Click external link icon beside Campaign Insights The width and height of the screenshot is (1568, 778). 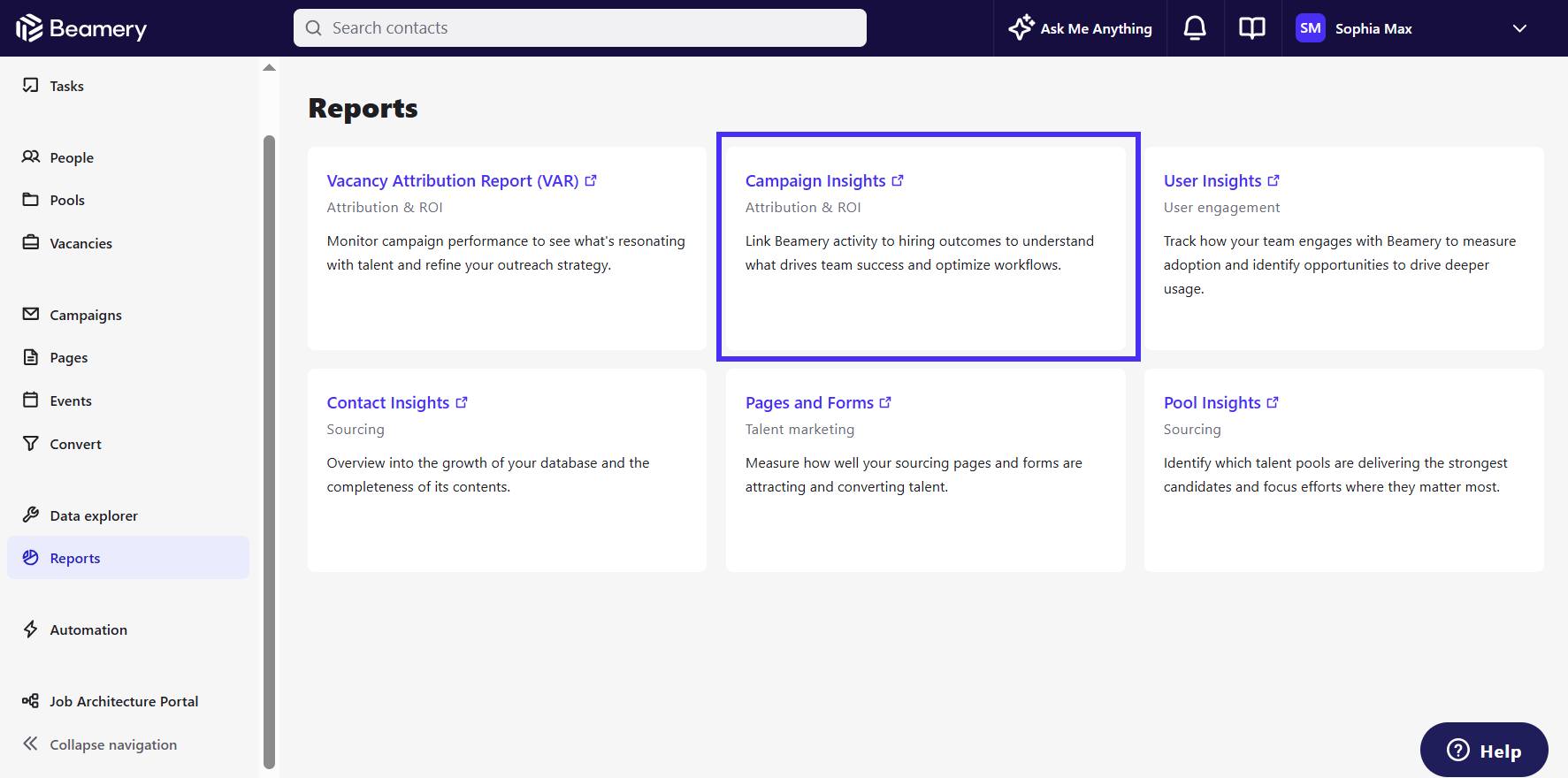[x=898, y=180]
